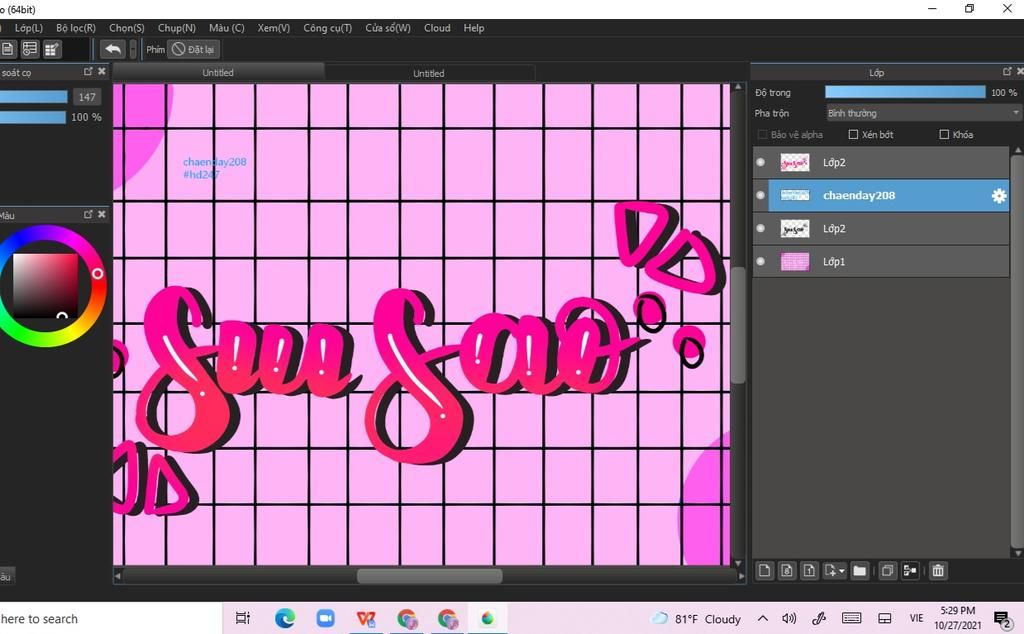Add a new 1-bit layer
Screen dimensions: 1024x634
coord(809,571)
